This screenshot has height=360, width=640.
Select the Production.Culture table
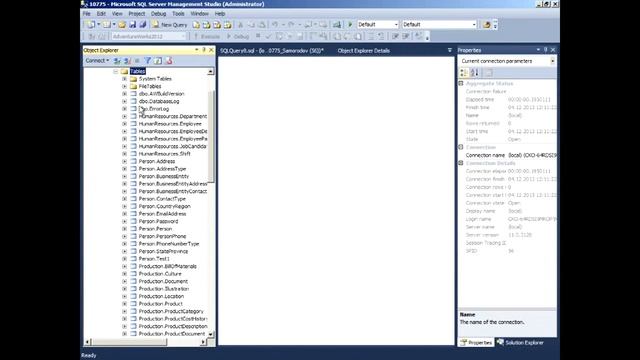(160, 273)
